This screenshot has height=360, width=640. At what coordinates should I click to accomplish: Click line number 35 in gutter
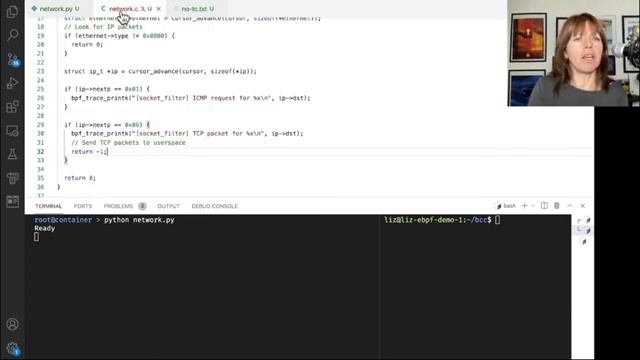click(40, 178)
